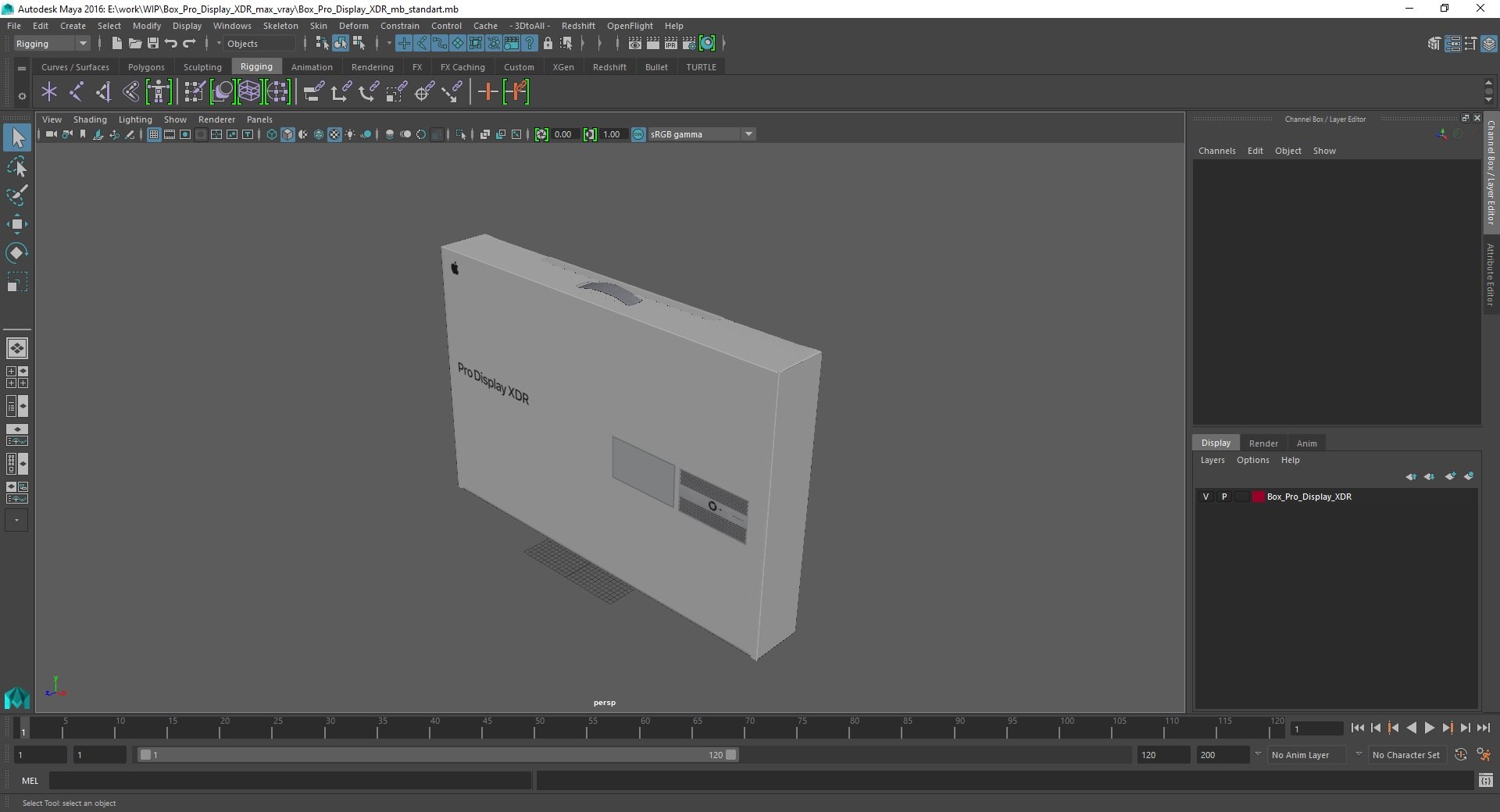Viewport: 1500px width, 812px height.
Task: Click the MEL command line input
Action: tap(291, 780)
